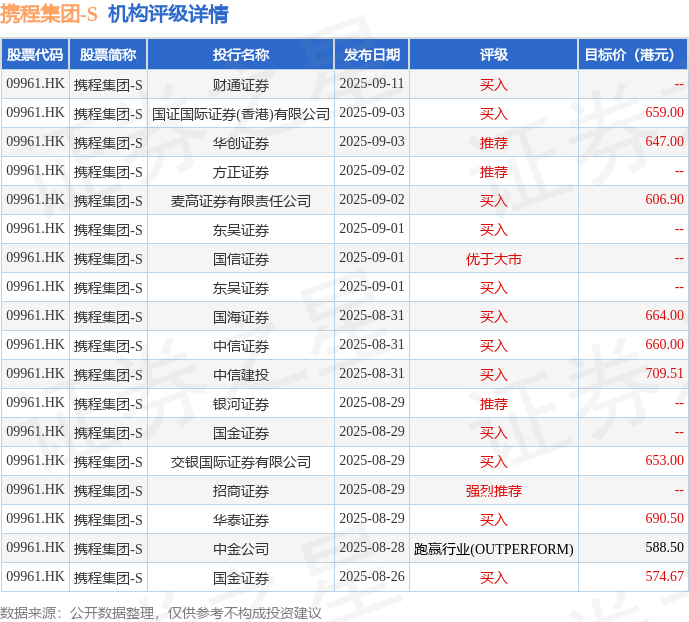
Task: Click the 709.51 target price
Action: [x=664, y=373]
